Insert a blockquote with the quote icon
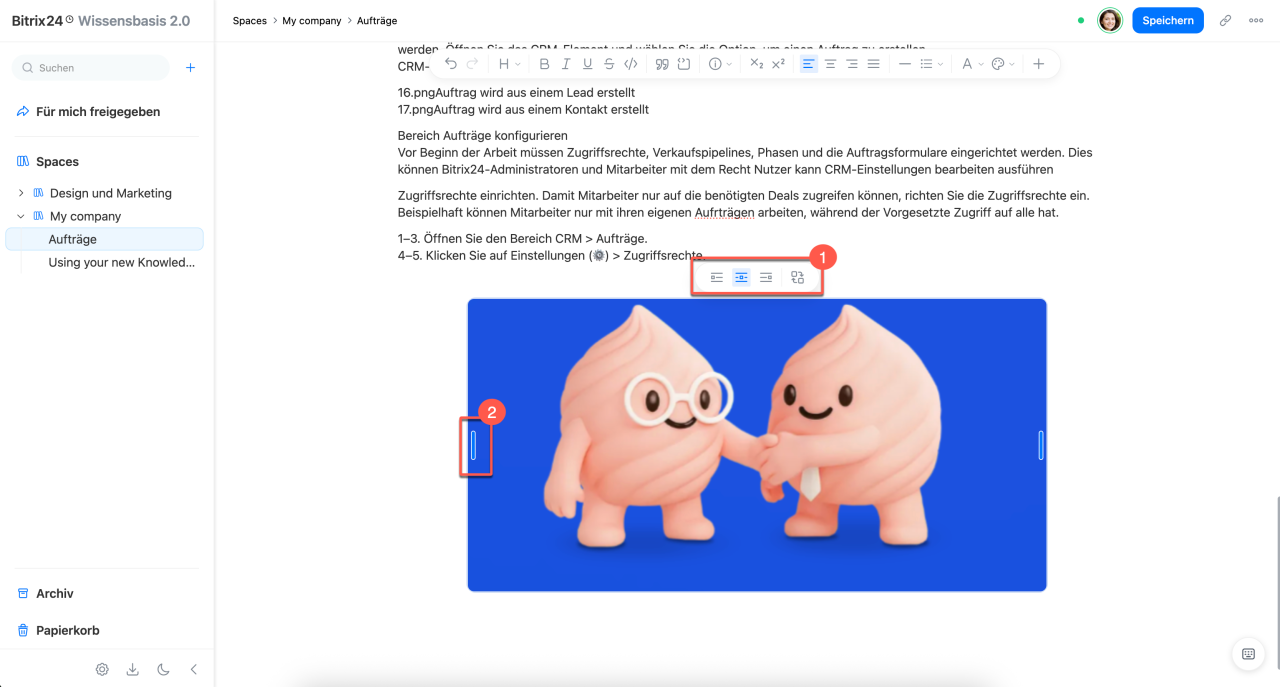Image resolution: width=1280 pixels, height=687 pixels. coord(662,64)
